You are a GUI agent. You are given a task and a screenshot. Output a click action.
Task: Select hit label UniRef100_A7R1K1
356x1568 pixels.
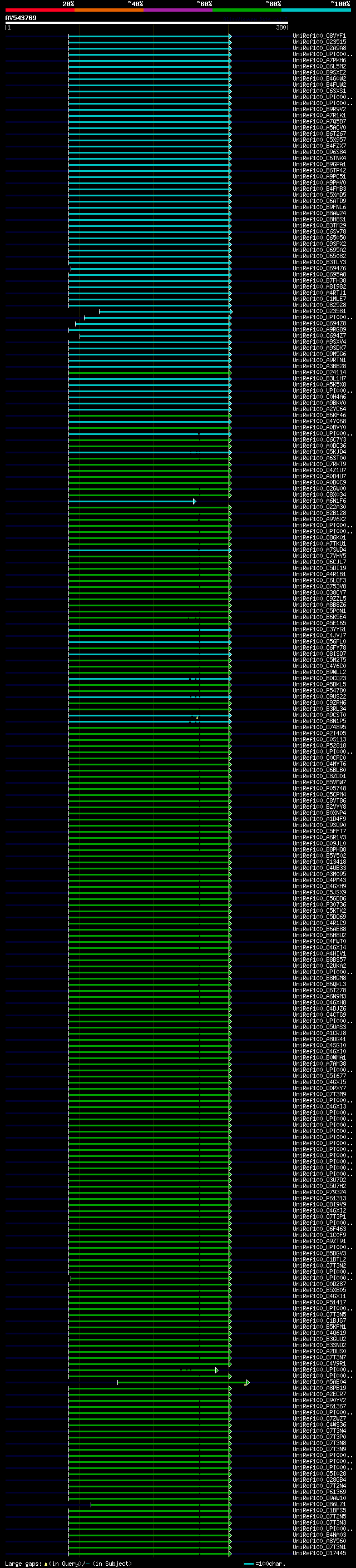(319, 115)
